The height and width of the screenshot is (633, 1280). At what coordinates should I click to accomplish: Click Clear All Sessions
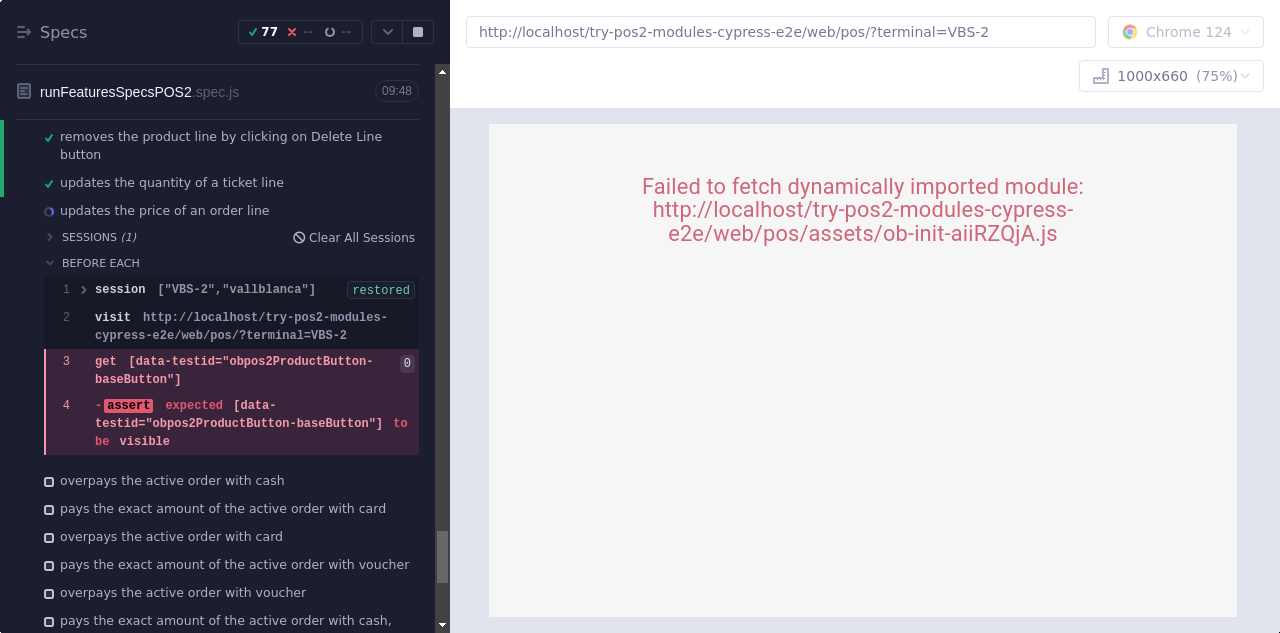click(x=354, y=238)
